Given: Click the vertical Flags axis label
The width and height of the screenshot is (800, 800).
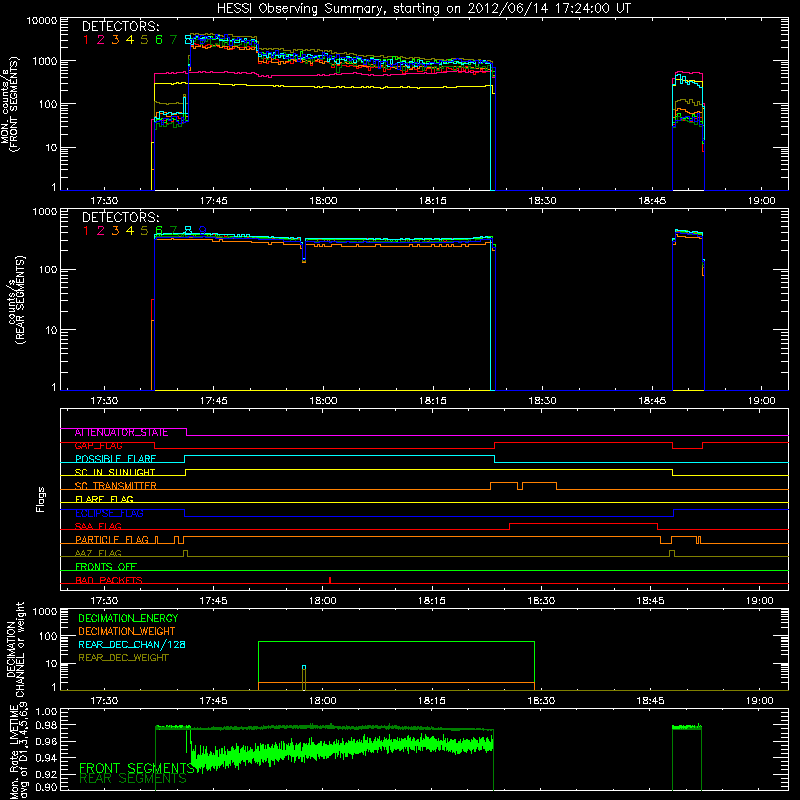Looking at the screenshot, I should click(41, 499).
